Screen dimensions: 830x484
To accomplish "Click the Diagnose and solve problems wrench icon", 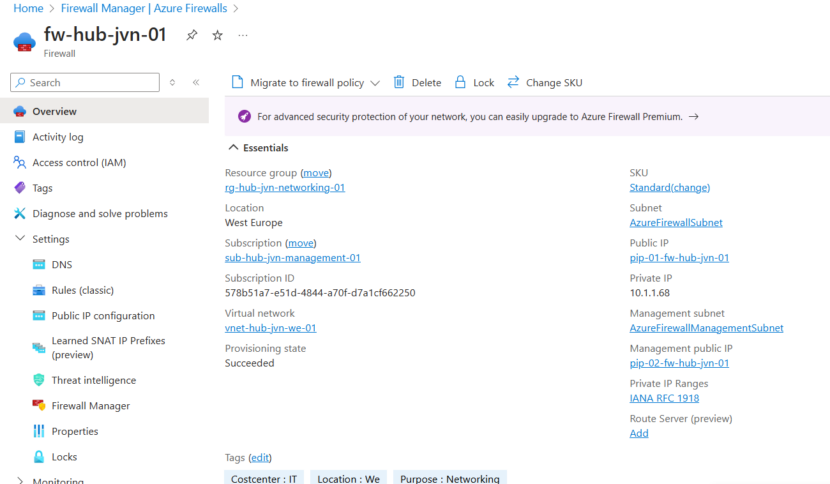I will (x=20, y=213).
